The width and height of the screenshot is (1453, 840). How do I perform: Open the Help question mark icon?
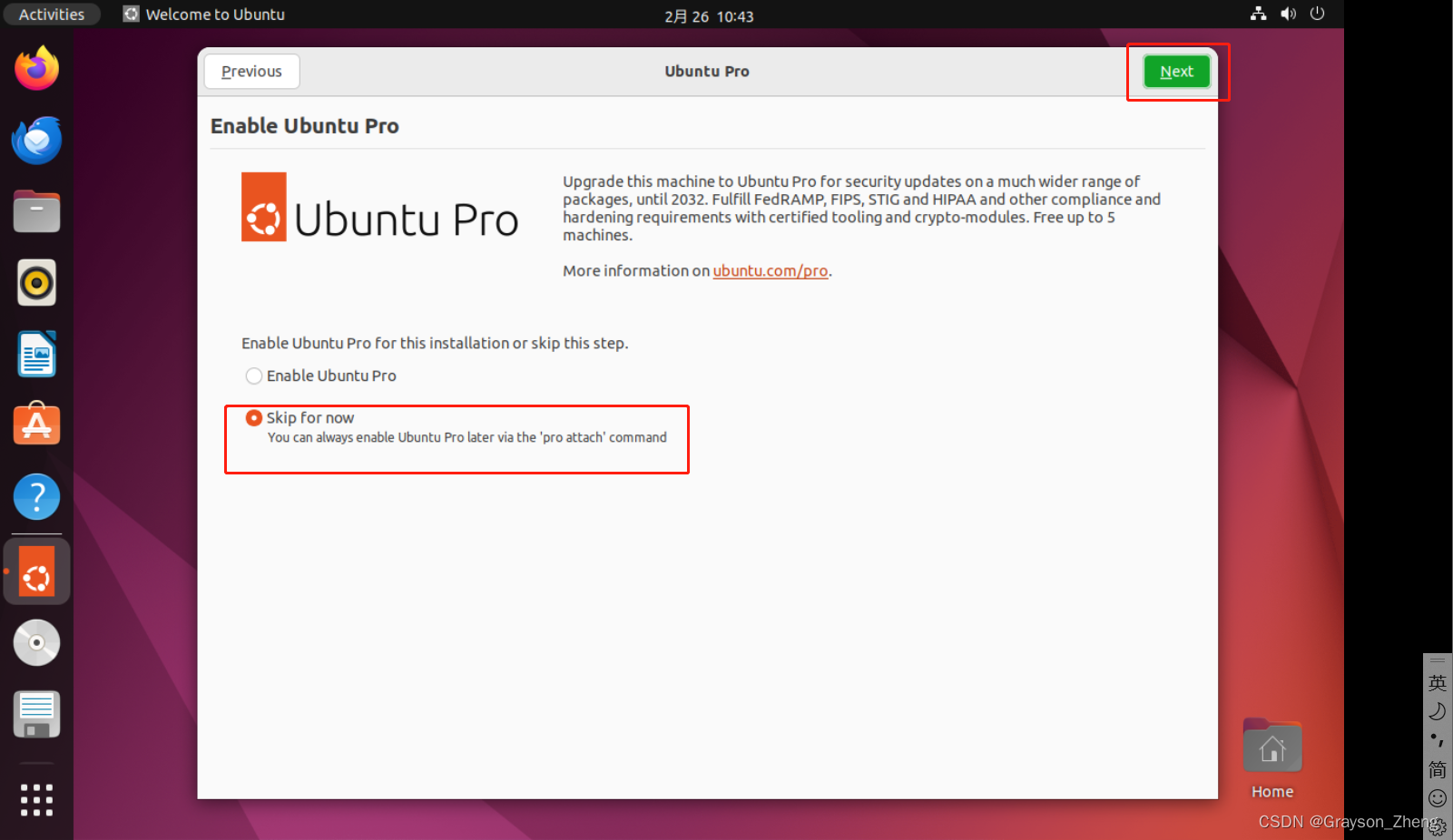point(36,497)
